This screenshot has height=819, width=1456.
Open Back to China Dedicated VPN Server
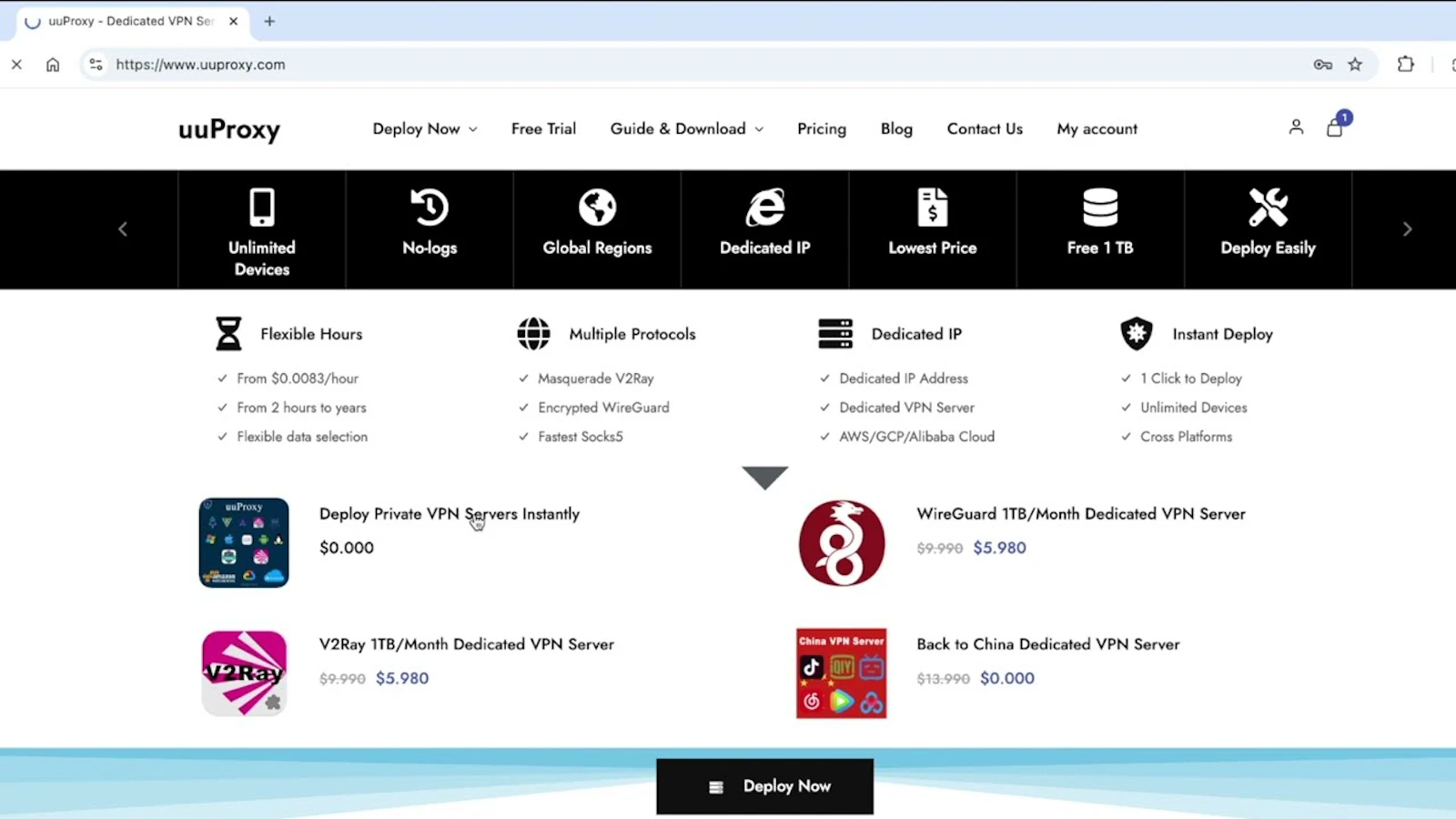[x=1048, y=644]
